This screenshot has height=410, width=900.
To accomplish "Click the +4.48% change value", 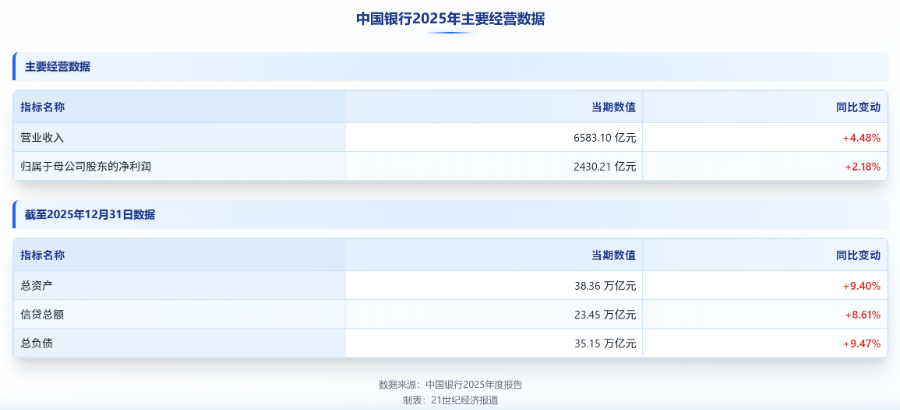I will pos(861,137).
